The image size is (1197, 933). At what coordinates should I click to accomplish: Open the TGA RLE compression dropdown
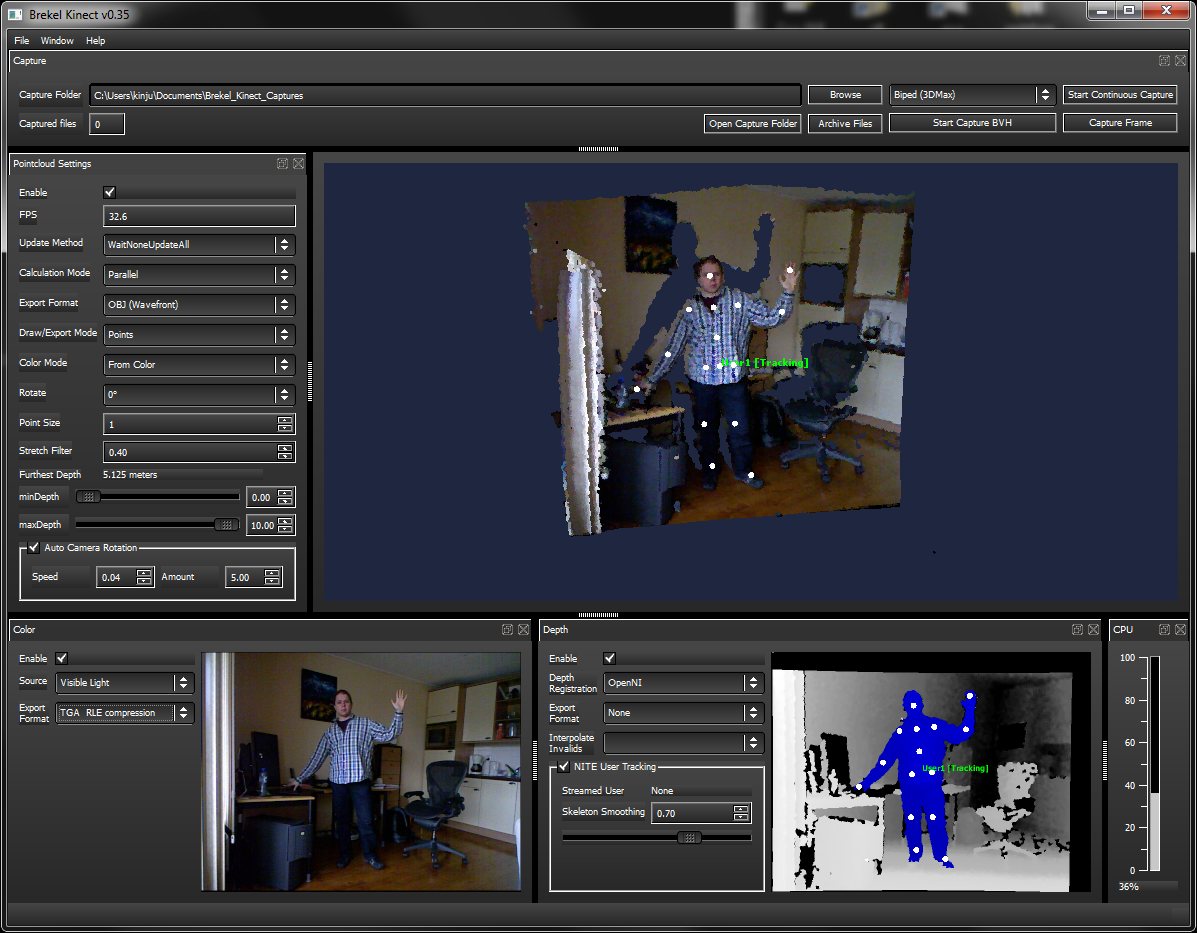[125, 712]
